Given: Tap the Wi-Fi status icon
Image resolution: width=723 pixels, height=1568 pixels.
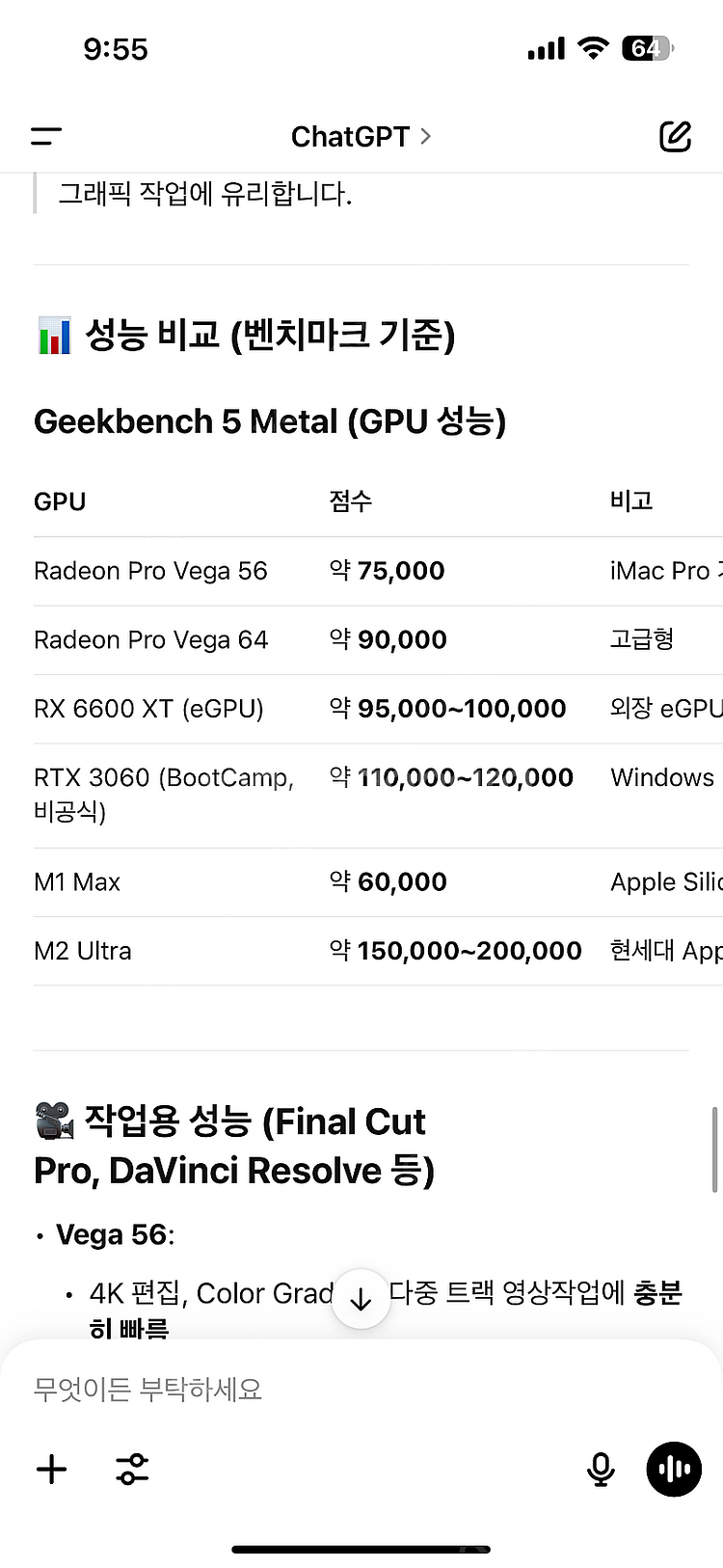Looking at the screenshot, I should 593,48.
